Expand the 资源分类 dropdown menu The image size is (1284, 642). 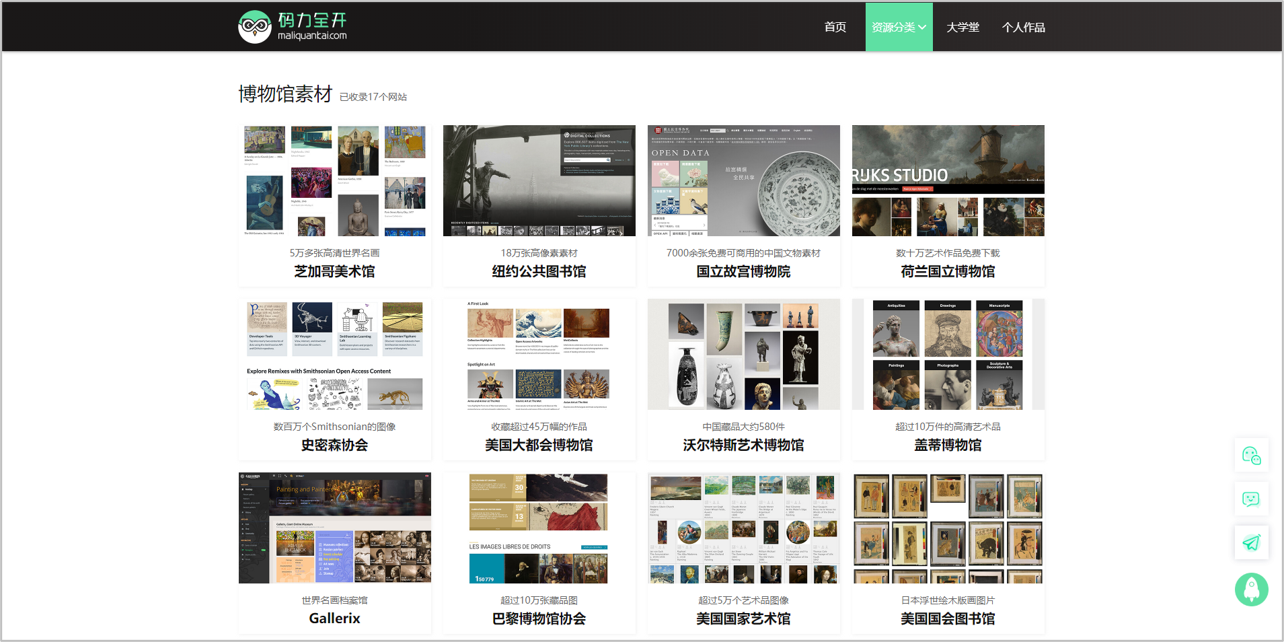click(899, 27)
